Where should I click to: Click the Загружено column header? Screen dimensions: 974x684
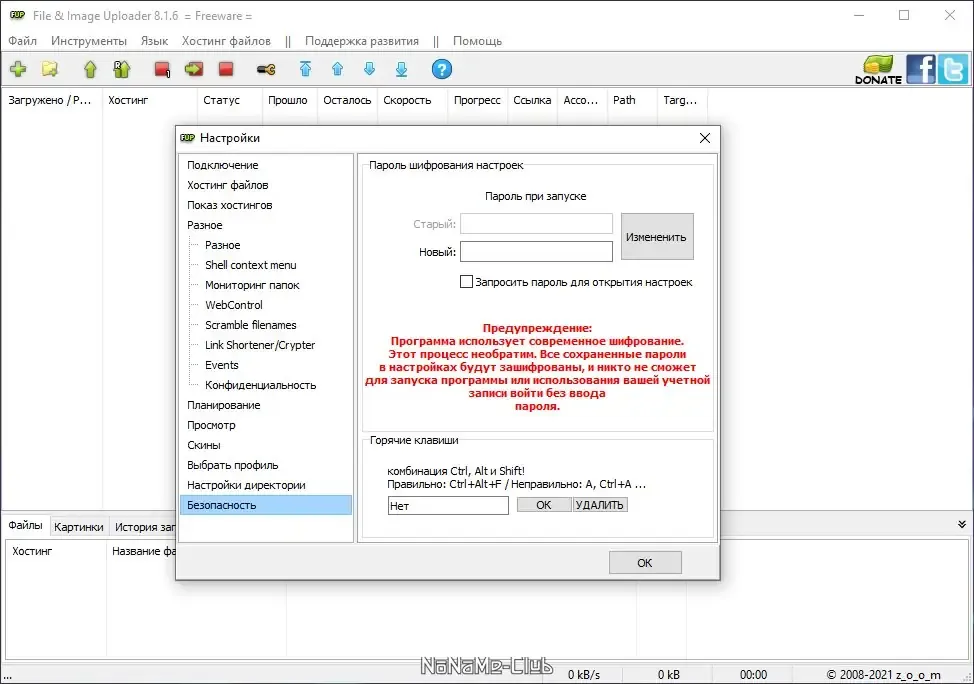click(x=50, y=100)
